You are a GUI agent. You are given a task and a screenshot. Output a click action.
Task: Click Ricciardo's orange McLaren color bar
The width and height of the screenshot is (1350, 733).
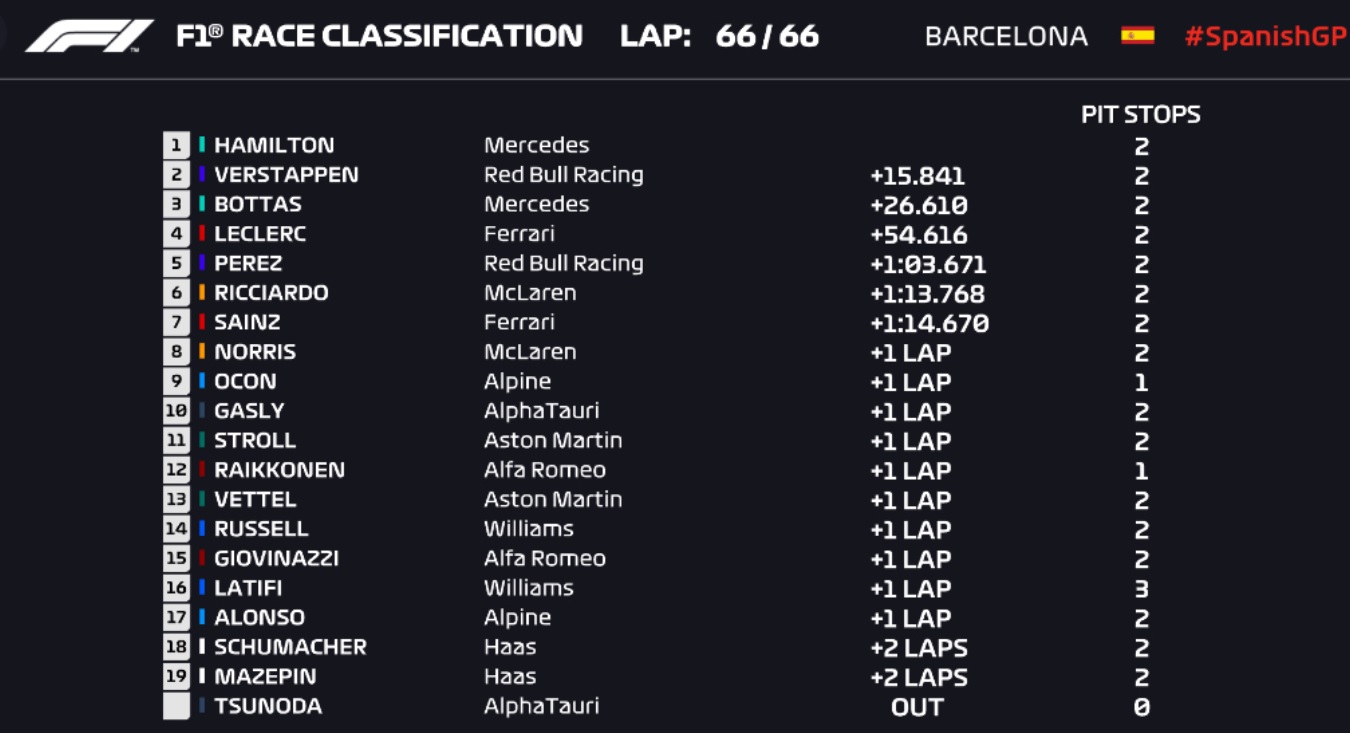[x=202, y=293]
